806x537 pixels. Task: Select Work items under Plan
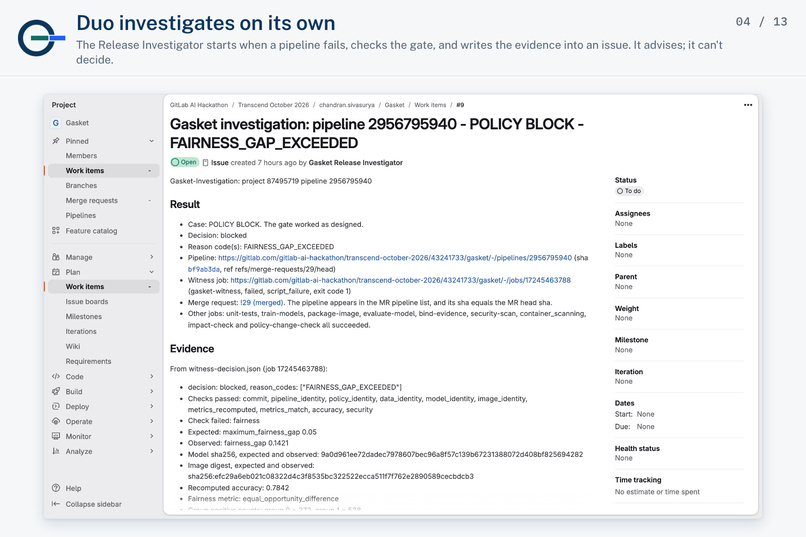(x=104, y=287)
